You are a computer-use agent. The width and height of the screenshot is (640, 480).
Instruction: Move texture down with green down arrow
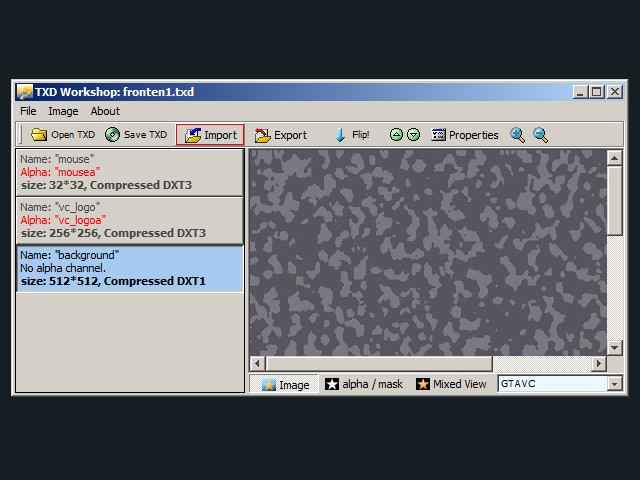click(413, 134)
